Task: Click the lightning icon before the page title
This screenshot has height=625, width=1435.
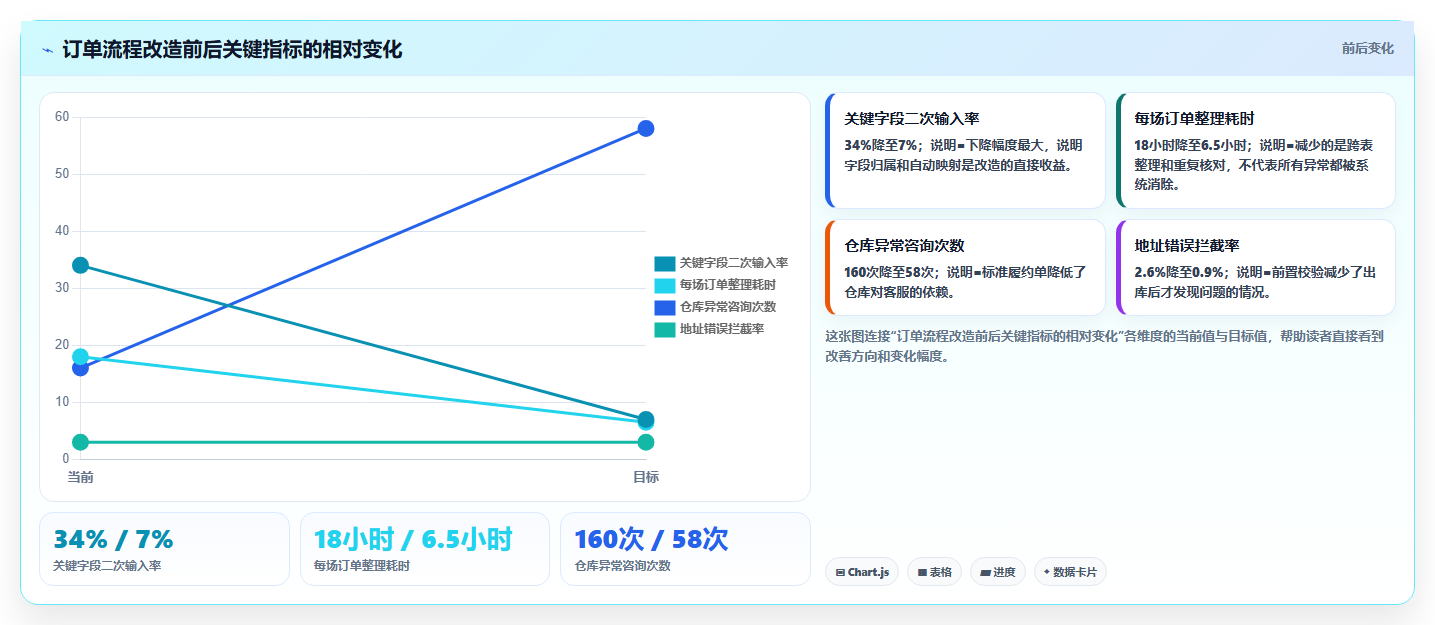Action: point(48,50)
